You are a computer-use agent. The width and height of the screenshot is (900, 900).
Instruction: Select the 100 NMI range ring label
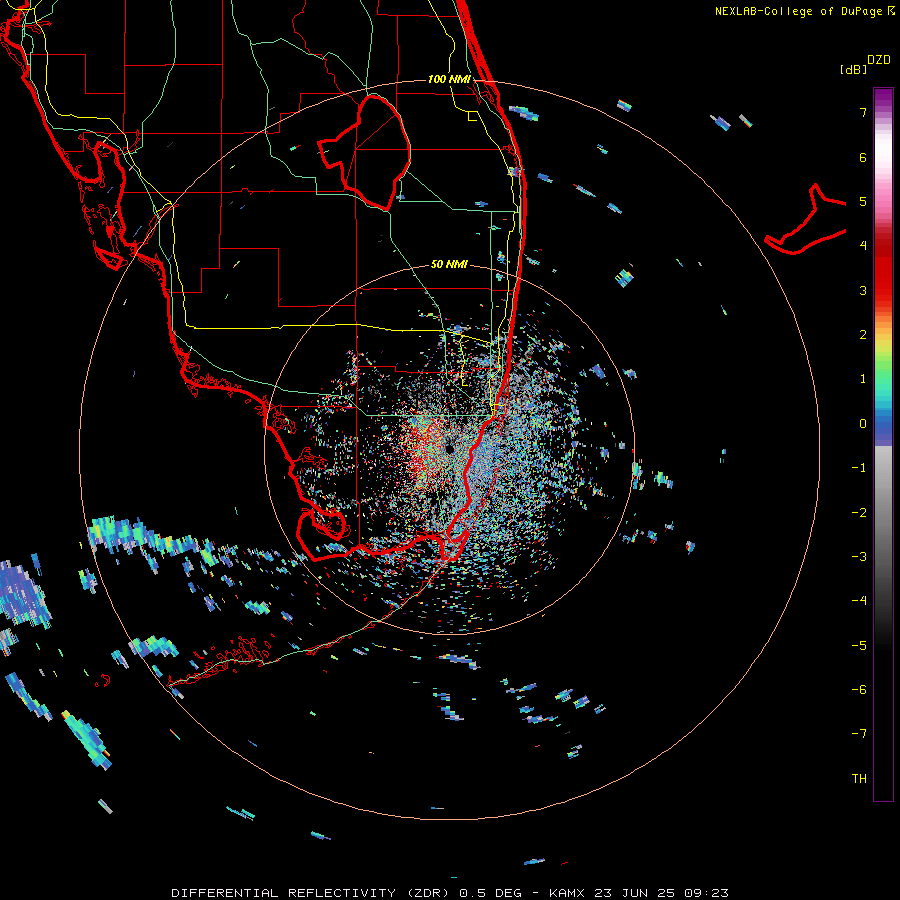[449, 79]
